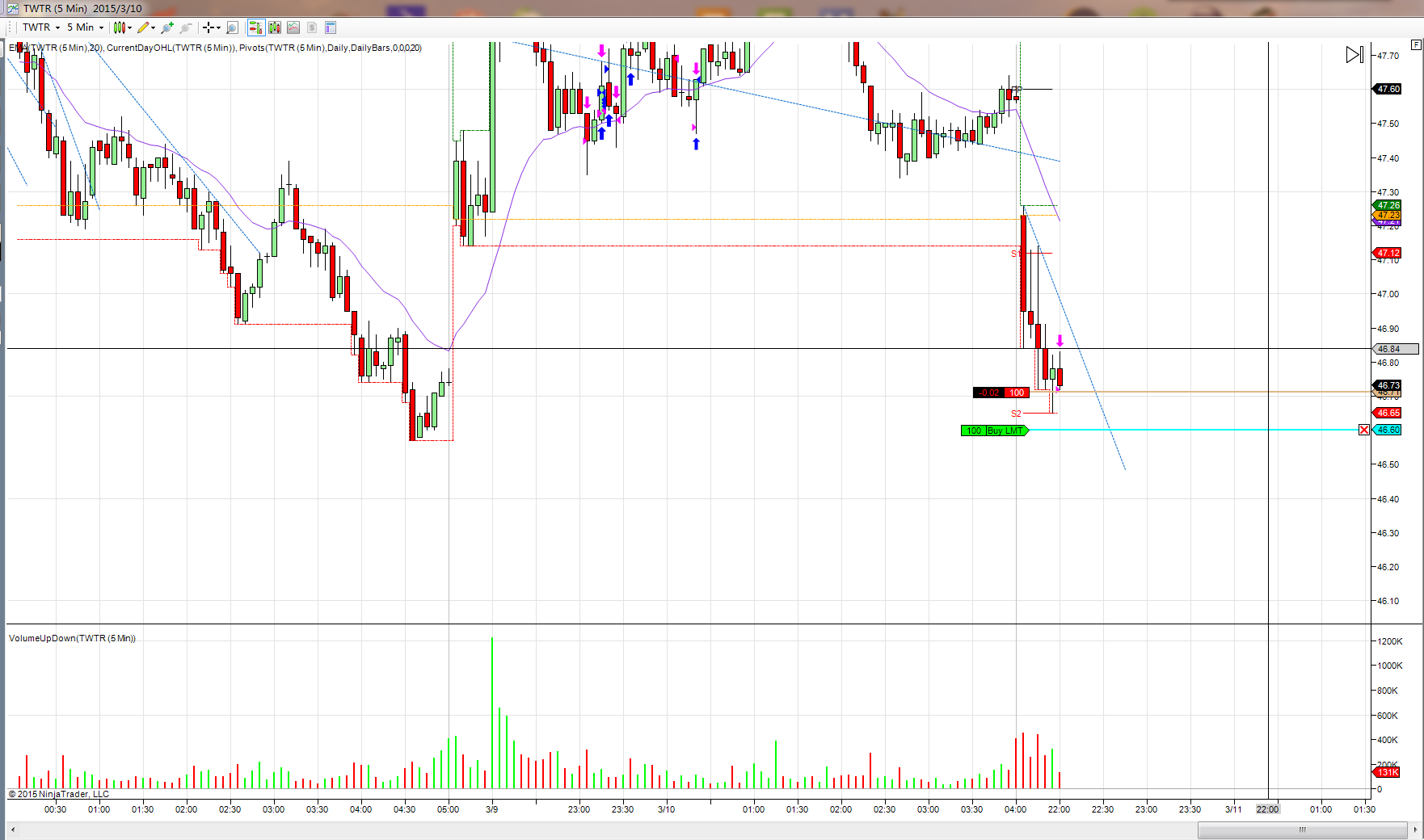Click the 400K volume axis label
Viewport: 1424px width, 840px height.
(x=1388, y=740)
